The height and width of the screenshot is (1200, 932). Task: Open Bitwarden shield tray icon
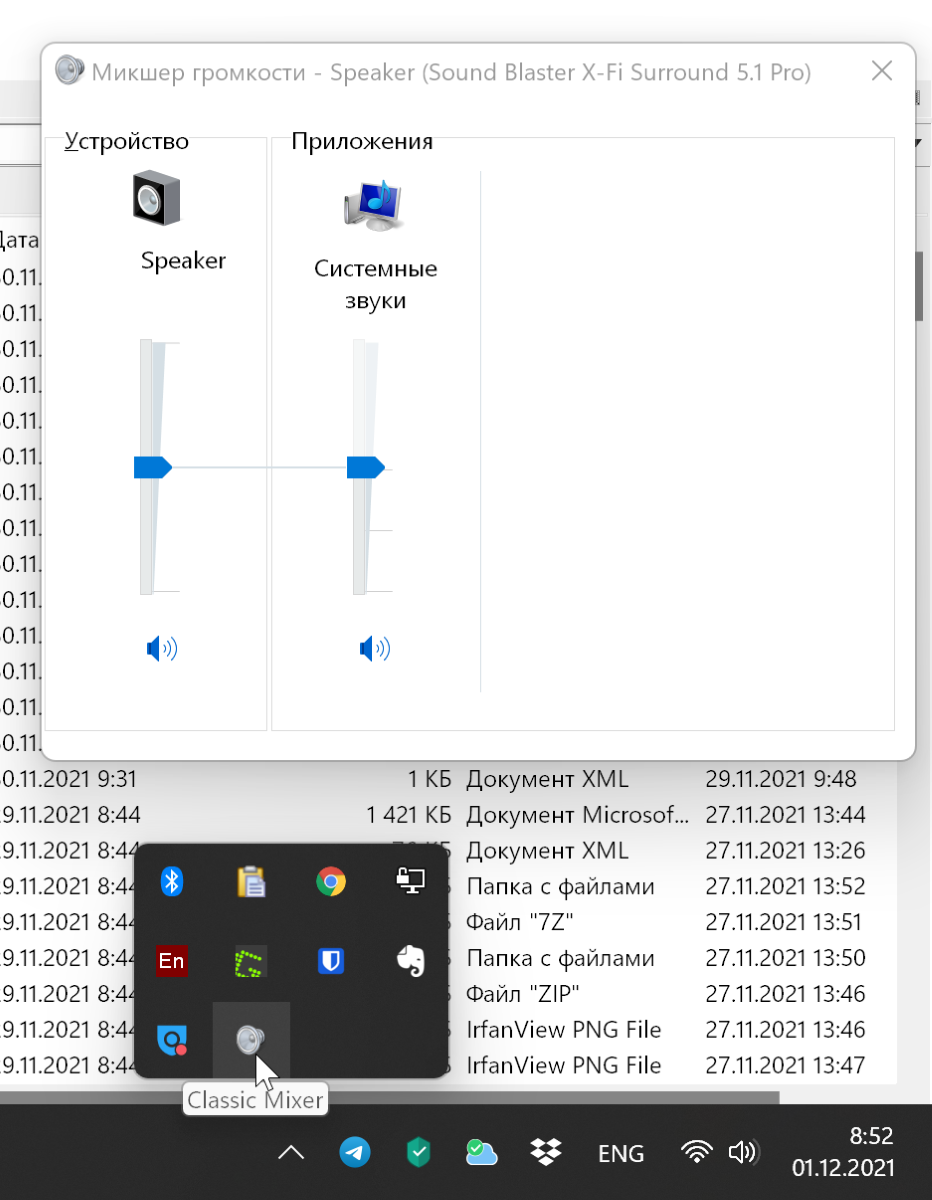point(331,961)
